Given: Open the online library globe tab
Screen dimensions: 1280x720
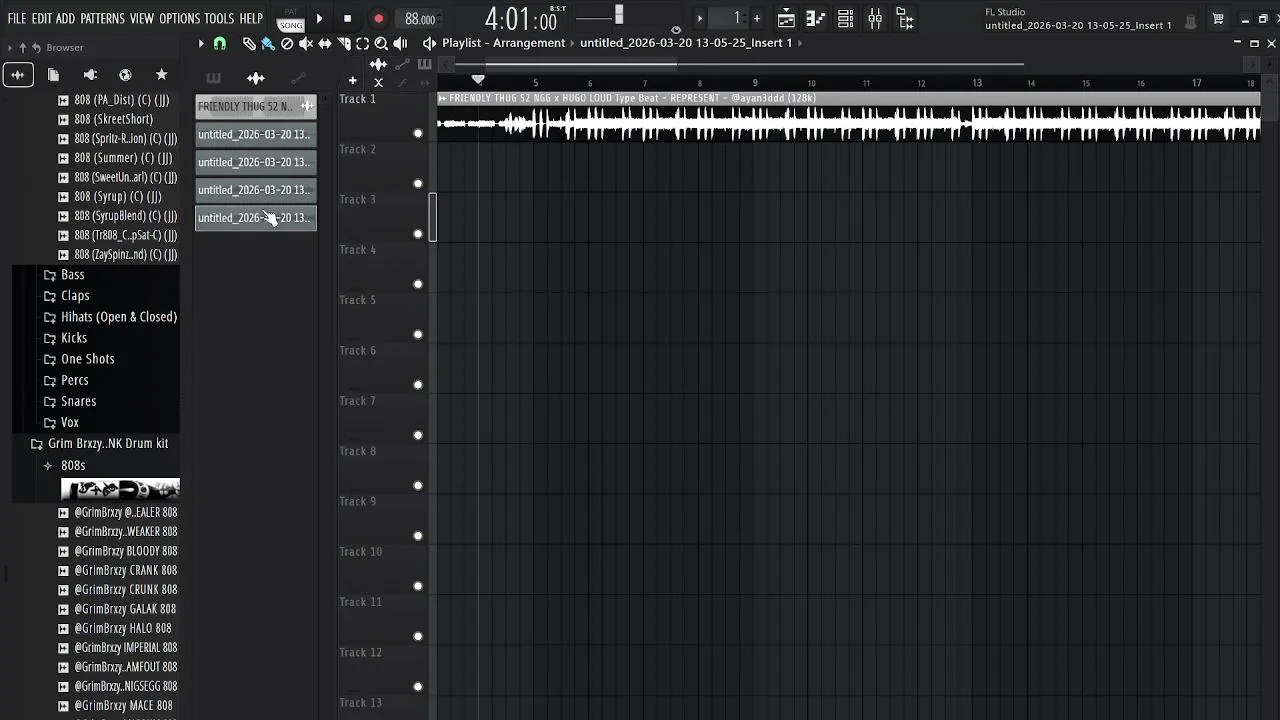Looking at the screenshot, I should pyautogui.click(x=125, y=75).
